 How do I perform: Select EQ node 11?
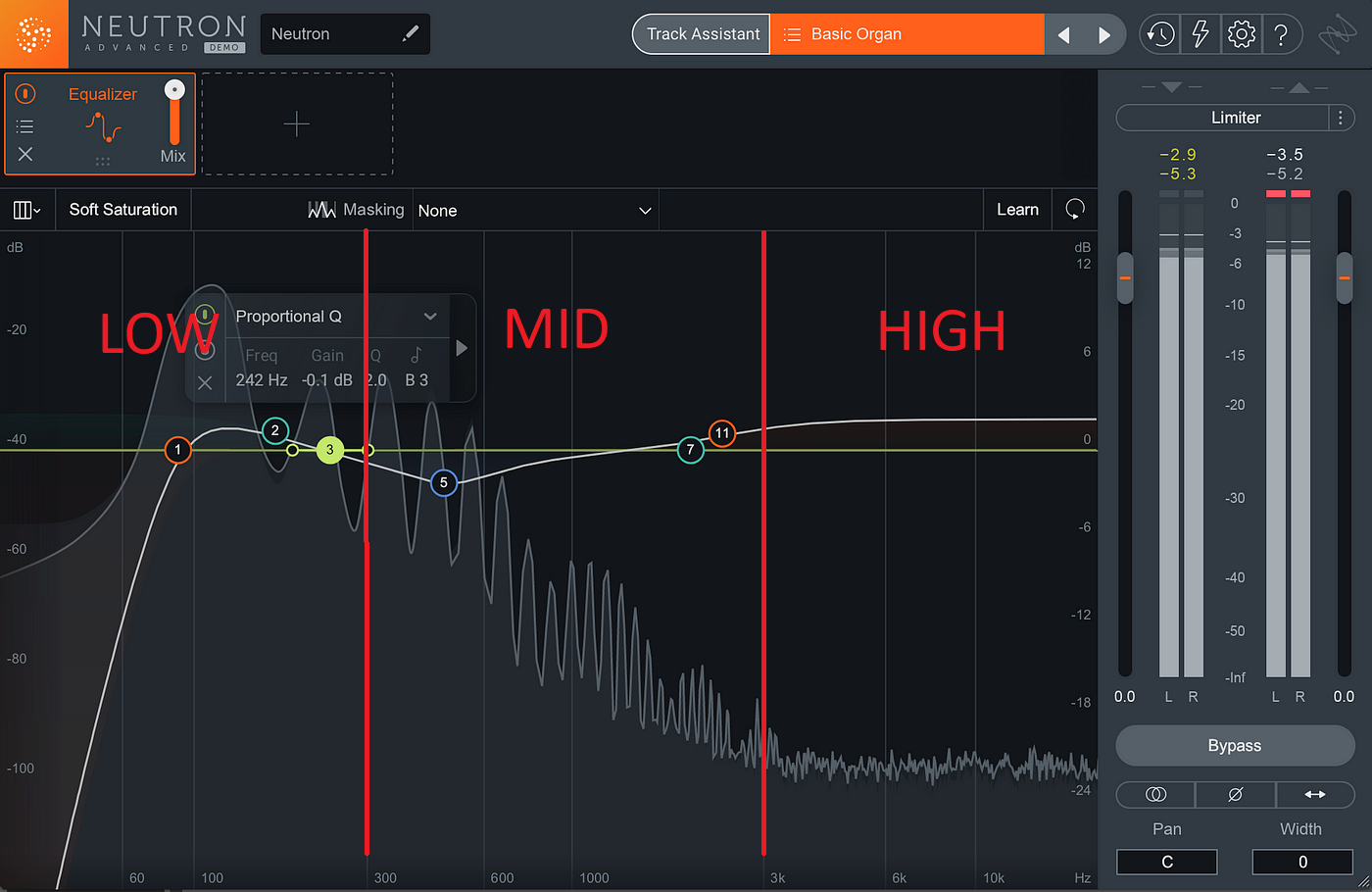coord(722,433)
